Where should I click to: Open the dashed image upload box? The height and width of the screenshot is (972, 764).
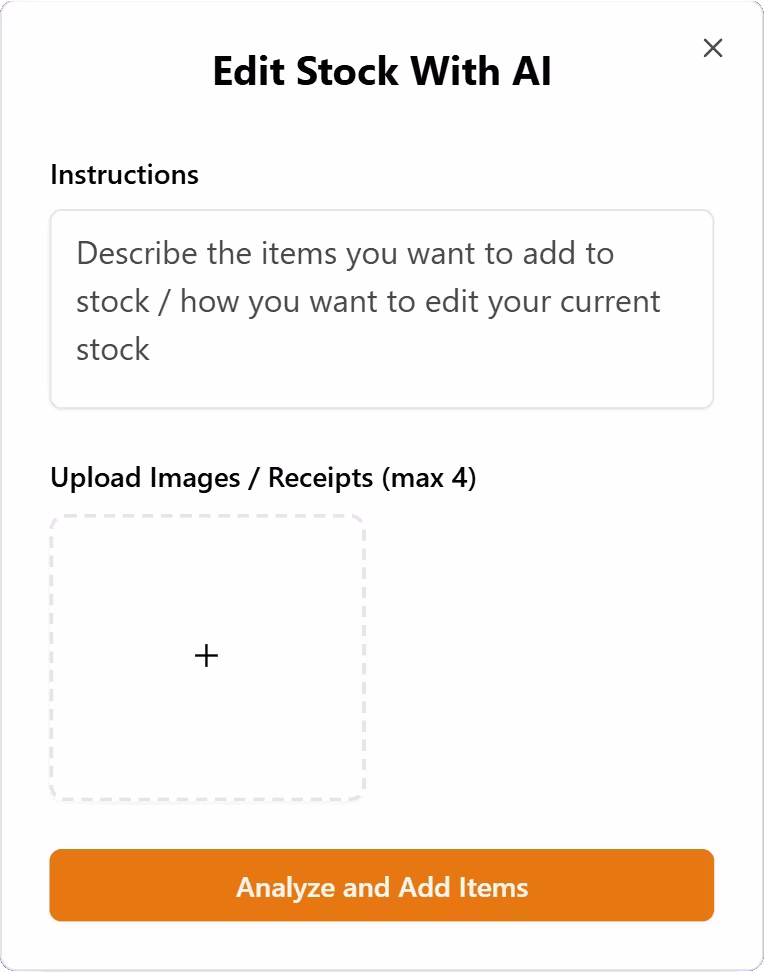207,657
